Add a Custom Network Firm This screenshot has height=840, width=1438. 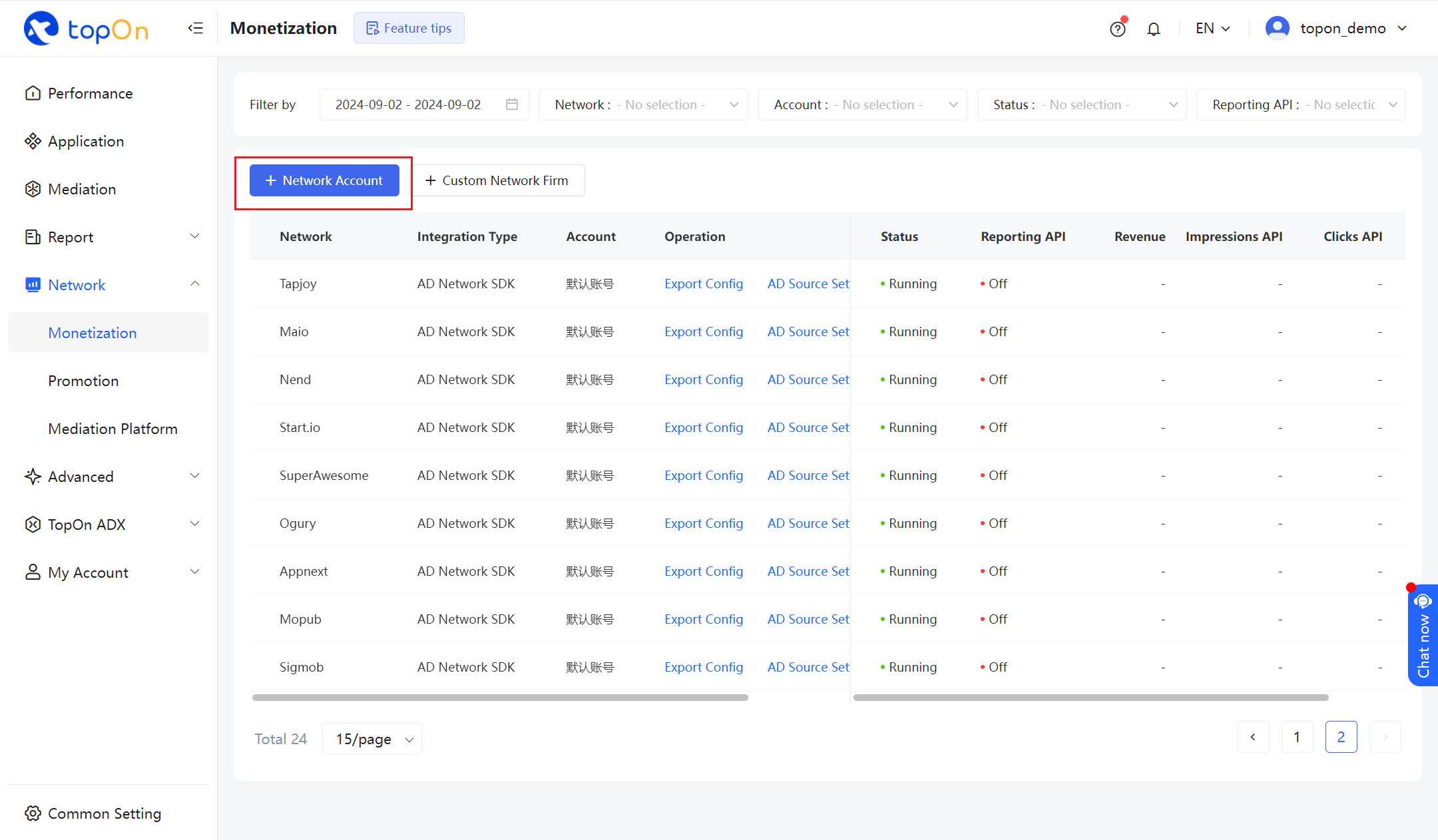tap(497, 180)
